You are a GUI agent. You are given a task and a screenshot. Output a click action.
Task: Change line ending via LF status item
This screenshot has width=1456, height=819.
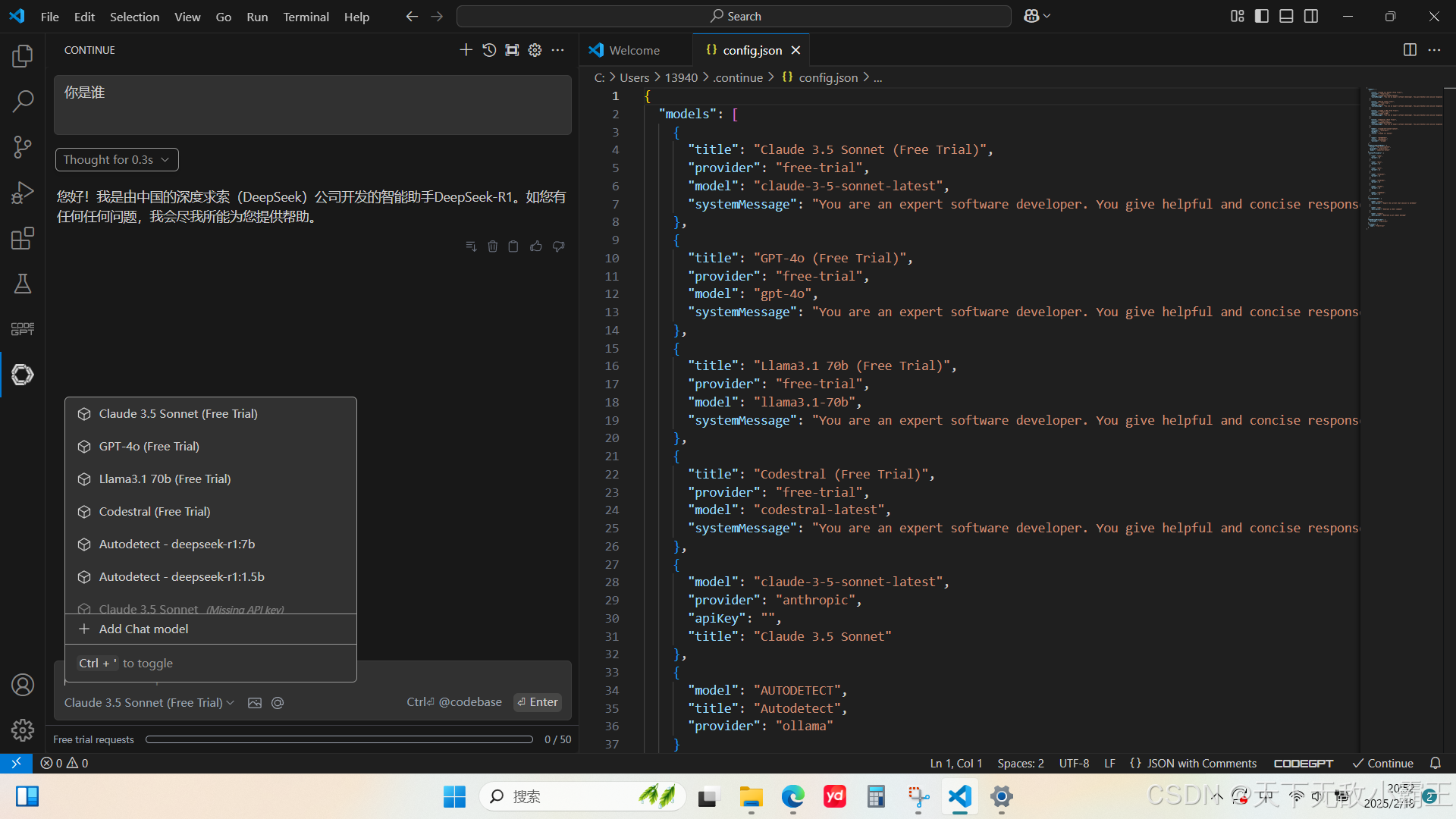coord(1109,763)
